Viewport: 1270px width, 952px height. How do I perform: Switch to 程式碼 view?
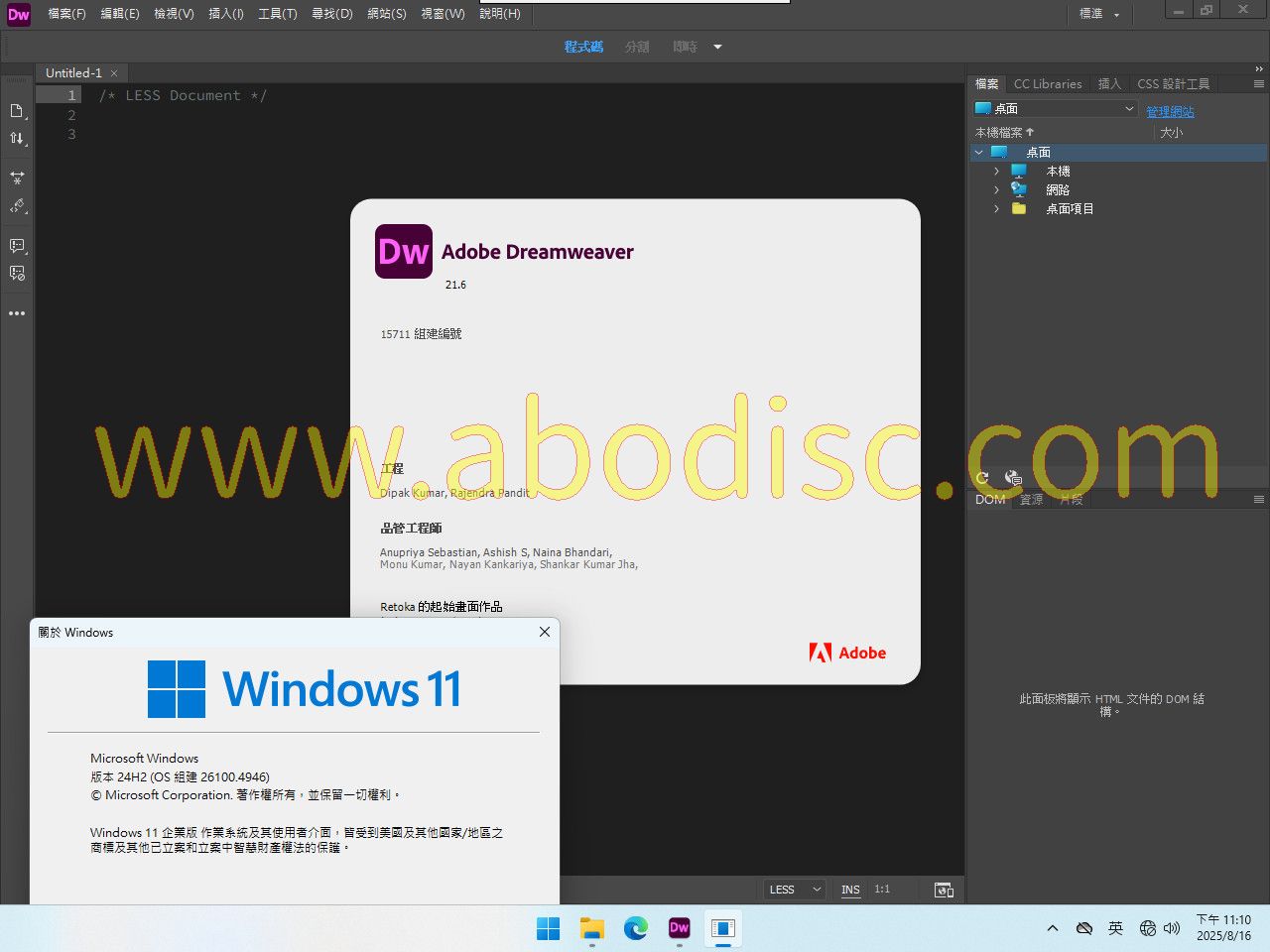pyautogui.click(x=583, y=47)
